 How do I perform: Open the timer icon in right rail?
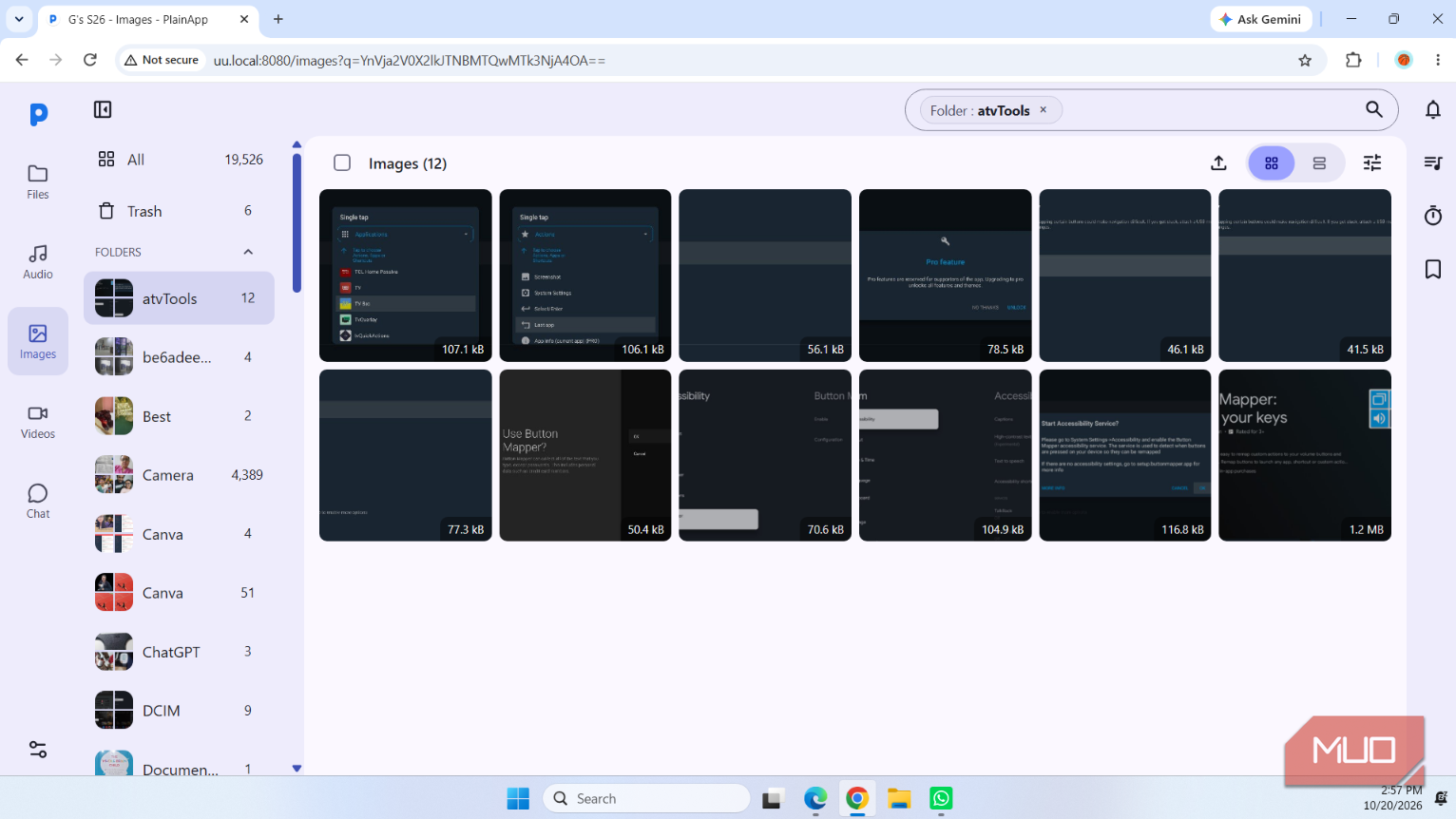pos(1433,216)
